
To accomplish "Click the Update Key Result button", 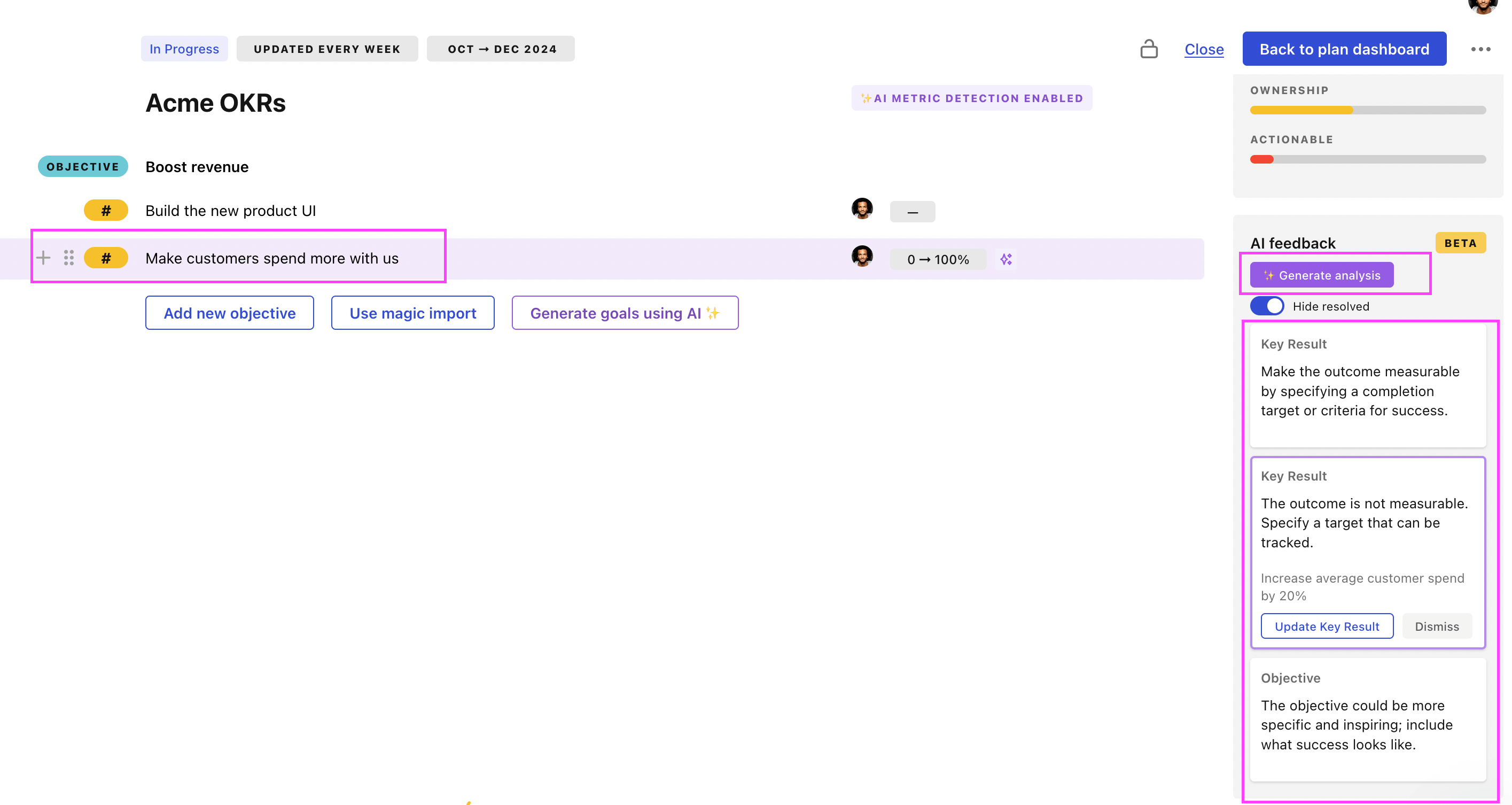I will click(x=1327, y=626).
